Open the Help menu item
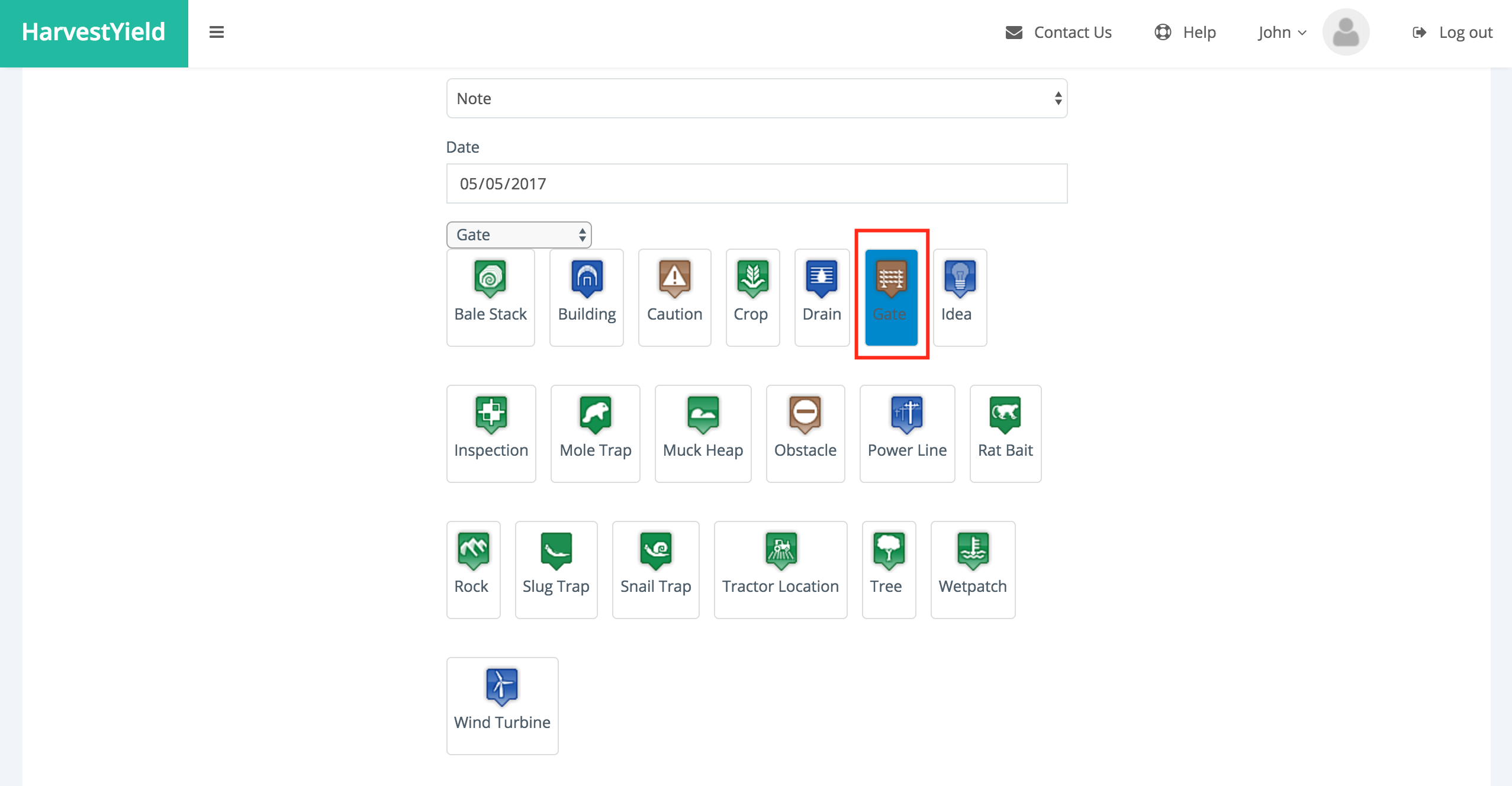The image size is (1512, 786). [x=1185, y=33]
